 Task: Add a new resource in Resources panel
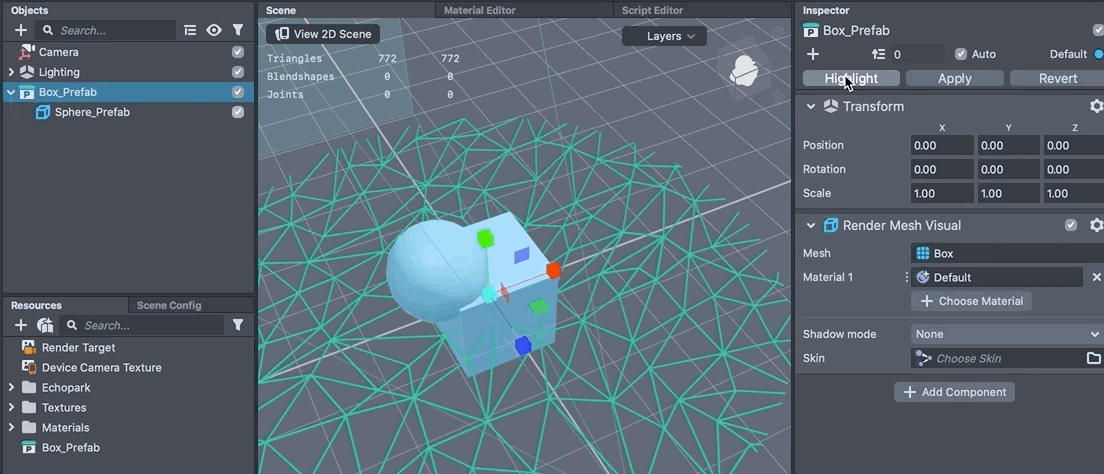[x=20, y=325]
